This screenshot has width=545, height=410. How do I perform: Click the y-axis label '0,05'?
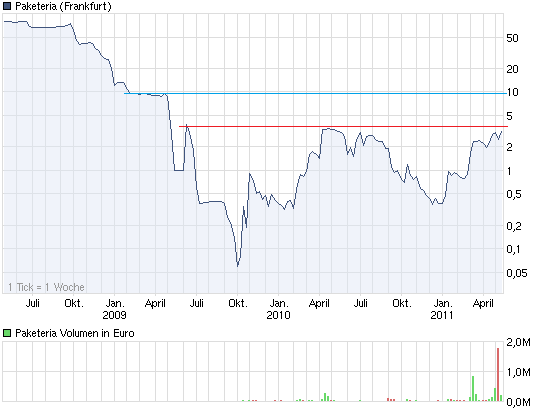click(516, 273)
